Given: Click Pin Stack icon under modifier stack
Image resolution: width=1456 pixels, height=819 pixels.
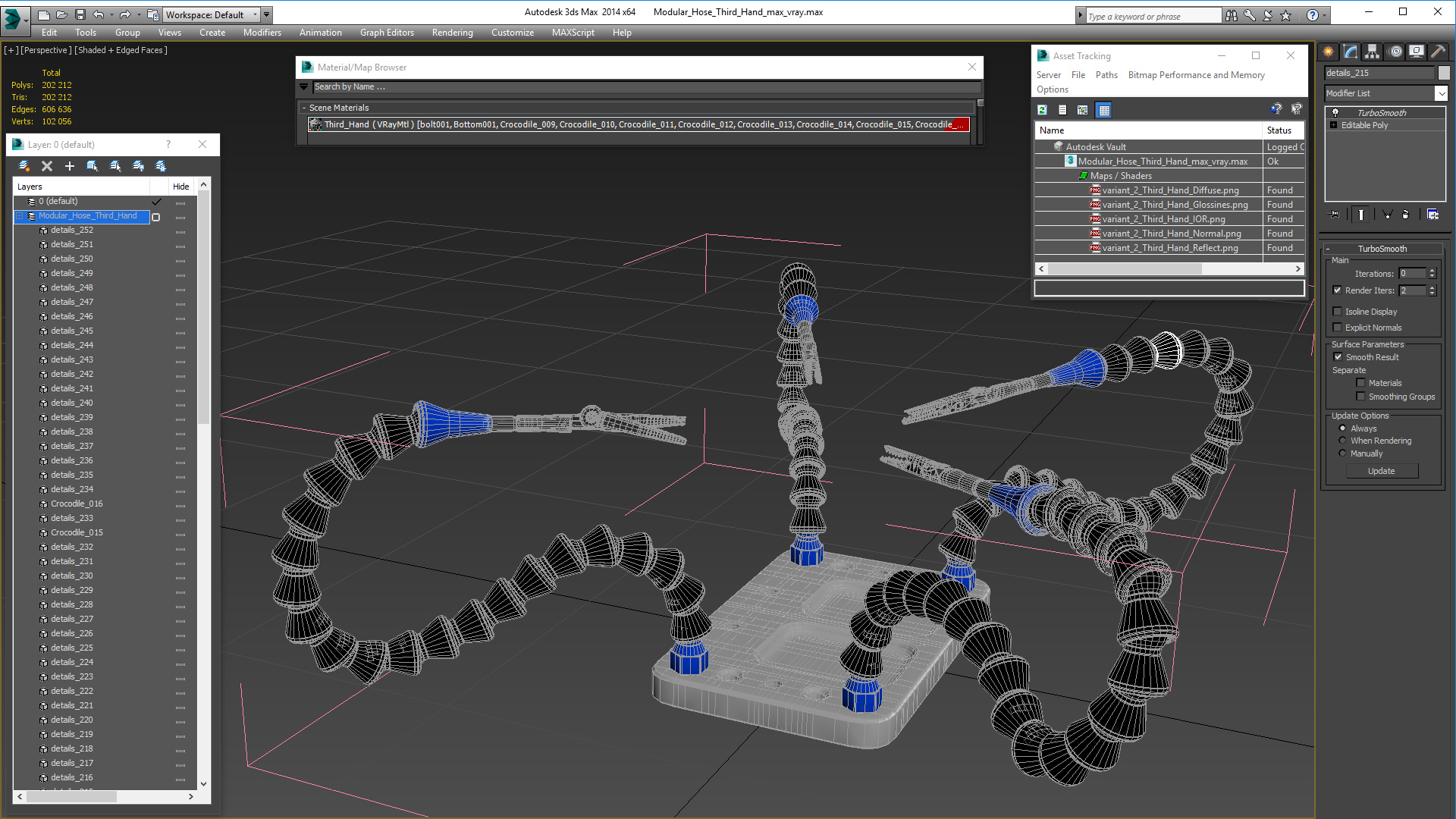Looking at the screenshot, I should [1335, 215].
